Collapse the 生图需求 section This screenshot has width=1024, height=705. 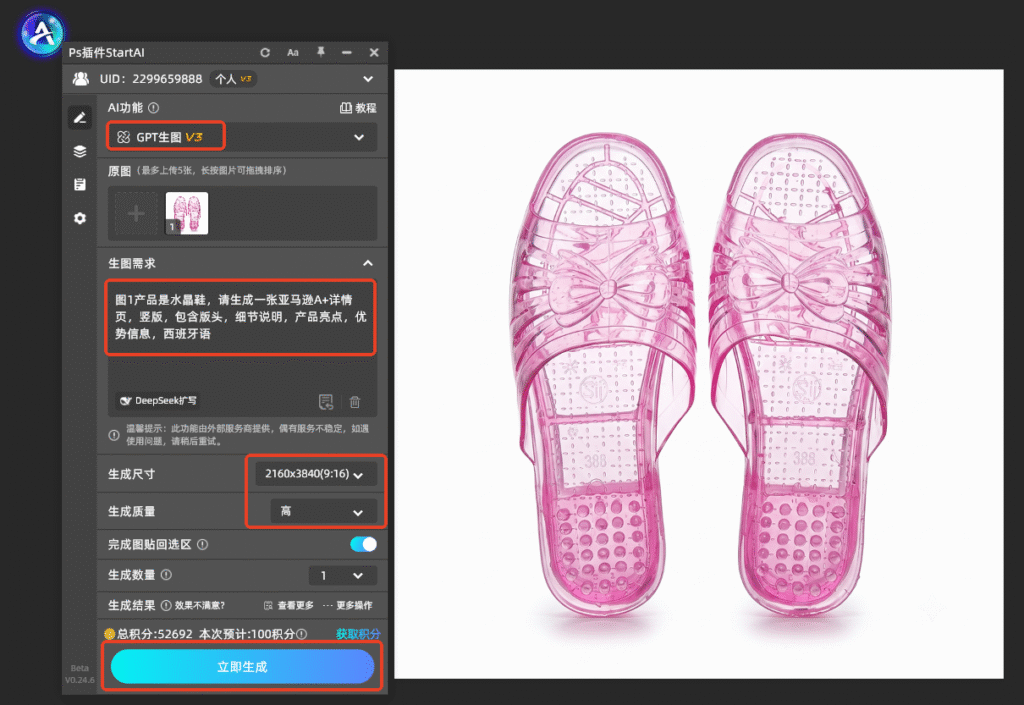[368, 263]
